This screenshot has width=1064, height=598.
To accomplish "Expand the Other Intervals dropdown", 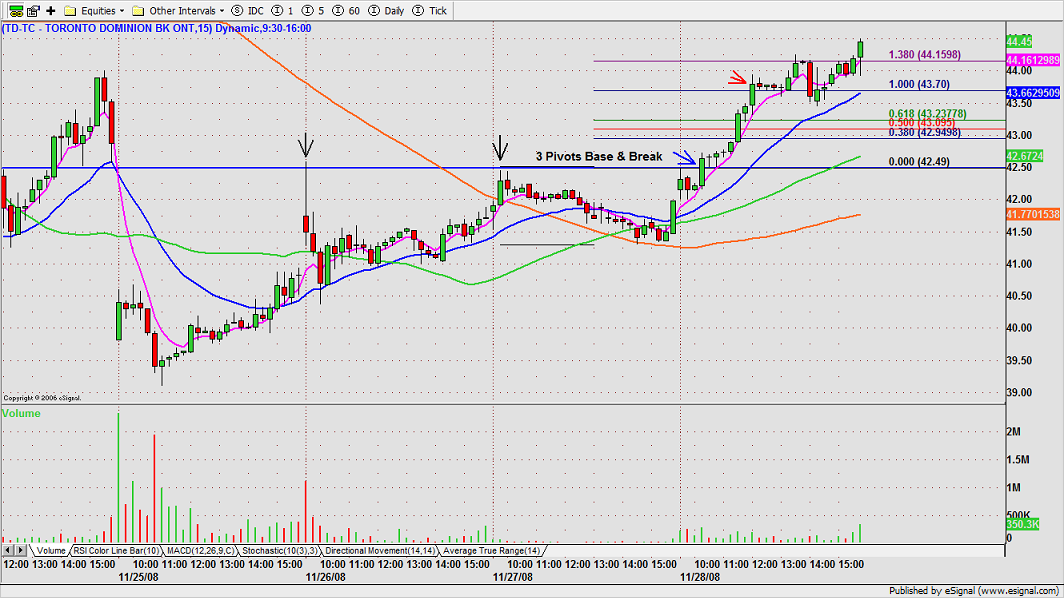I will (178, 10).
